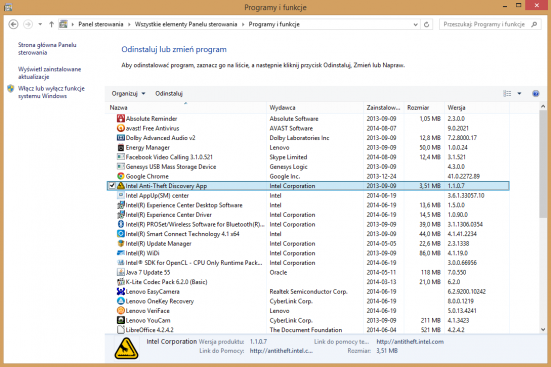Open Wyświetl zainstalowane aktualizacje link
This screenshot has width=551, height=367.
point(50,73)
